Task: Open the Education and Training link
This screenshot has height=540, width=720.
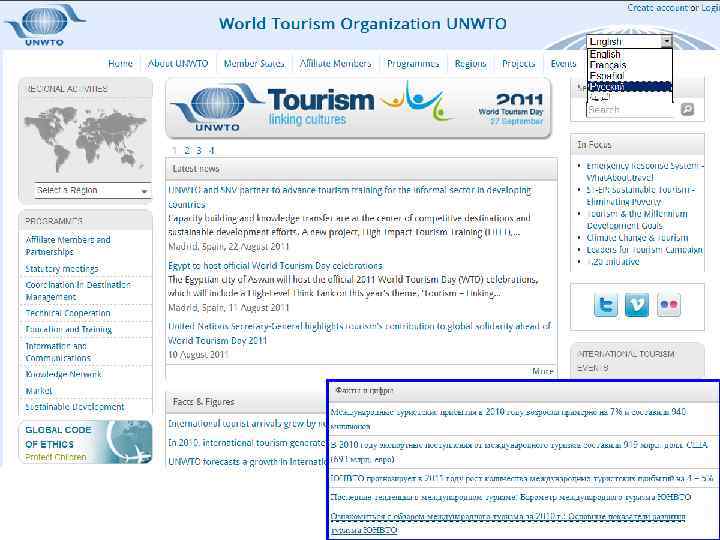Action: (69, 329)
